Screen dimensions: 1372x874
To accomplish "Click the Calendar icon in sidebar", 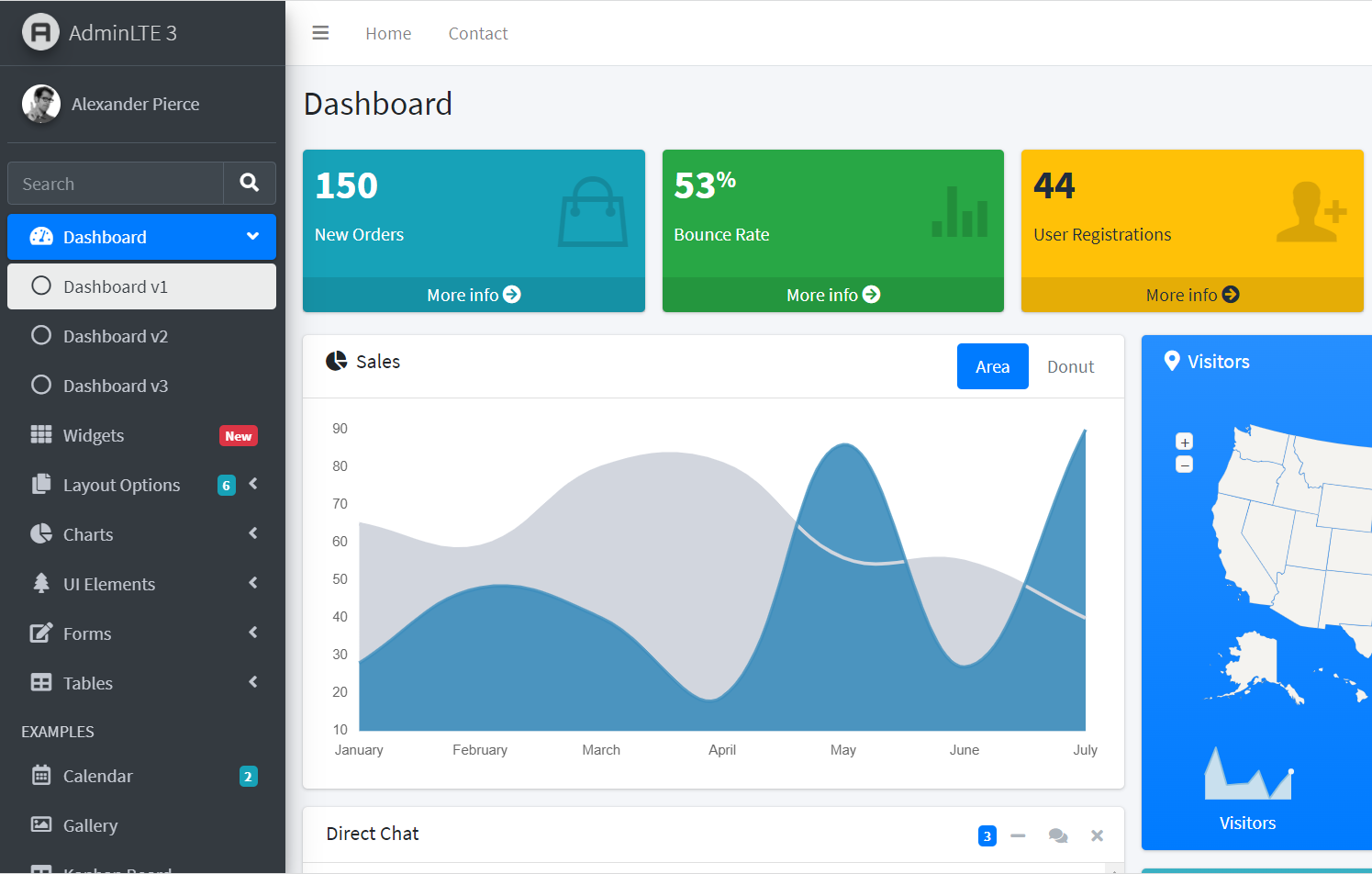I will [x=41, y=775].
